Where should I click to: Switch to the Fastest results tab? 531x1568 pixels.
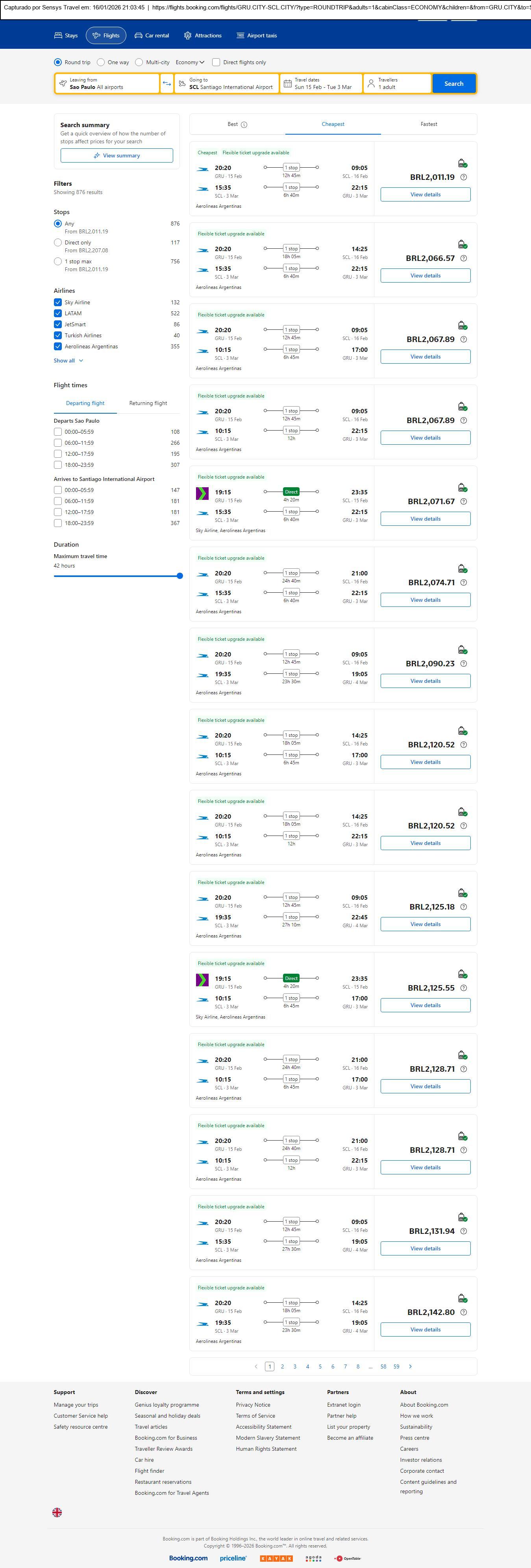[x=429, y=124]
